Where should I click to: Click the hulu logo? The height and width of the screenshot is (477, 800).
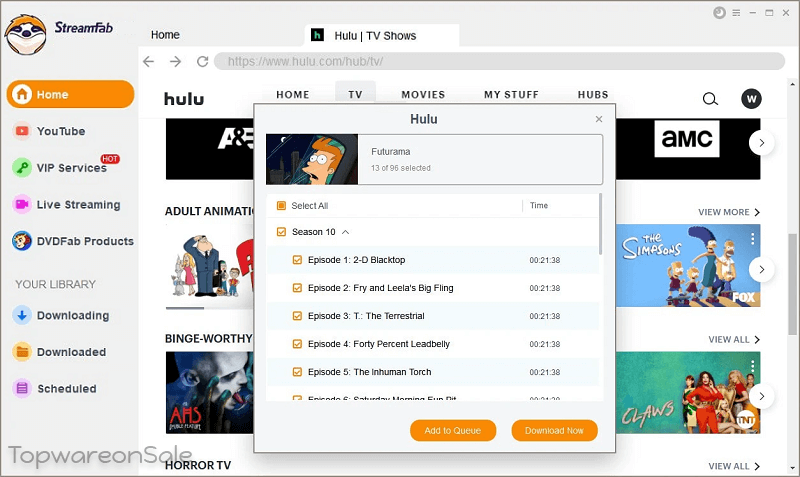(184, 98)
